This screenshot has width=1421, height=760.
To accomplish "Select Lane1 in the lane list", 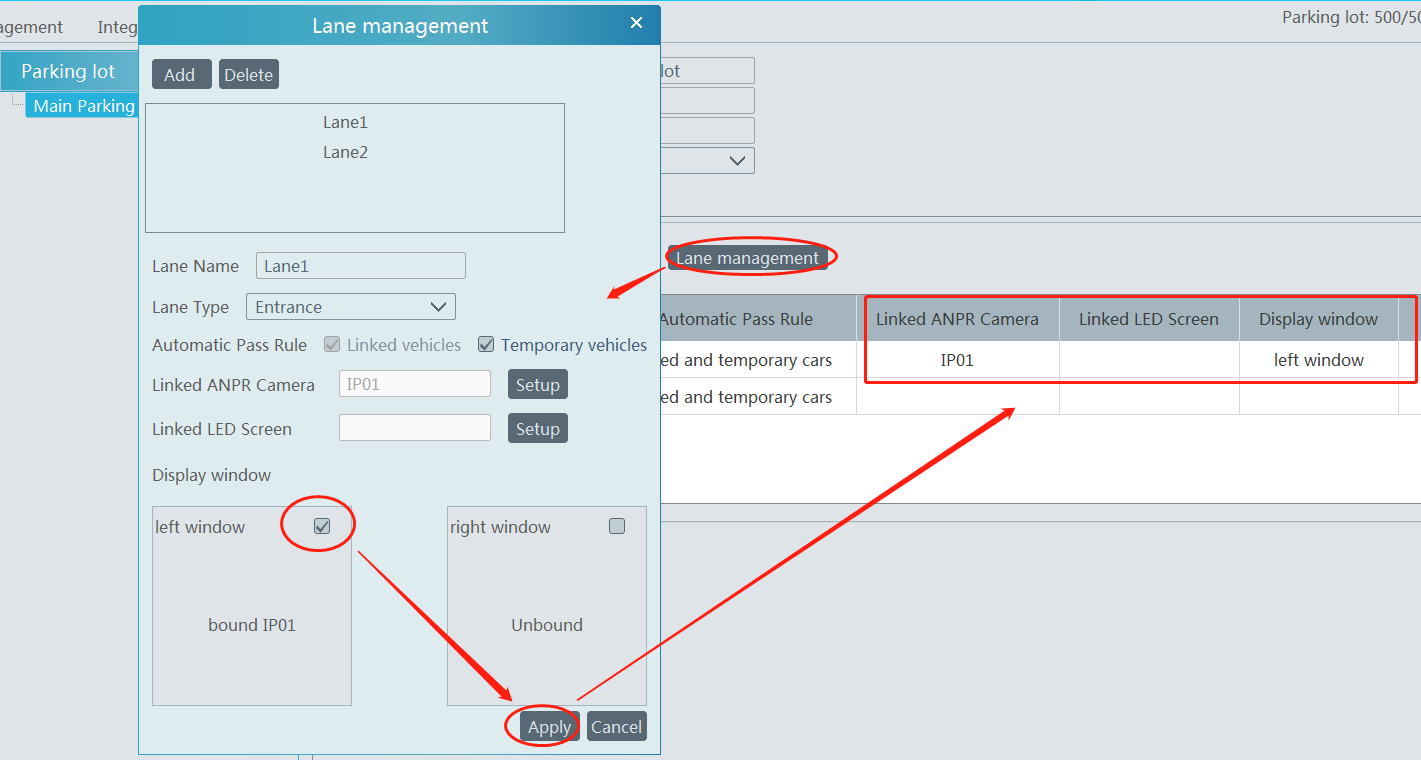I will [x=345, y=122].
